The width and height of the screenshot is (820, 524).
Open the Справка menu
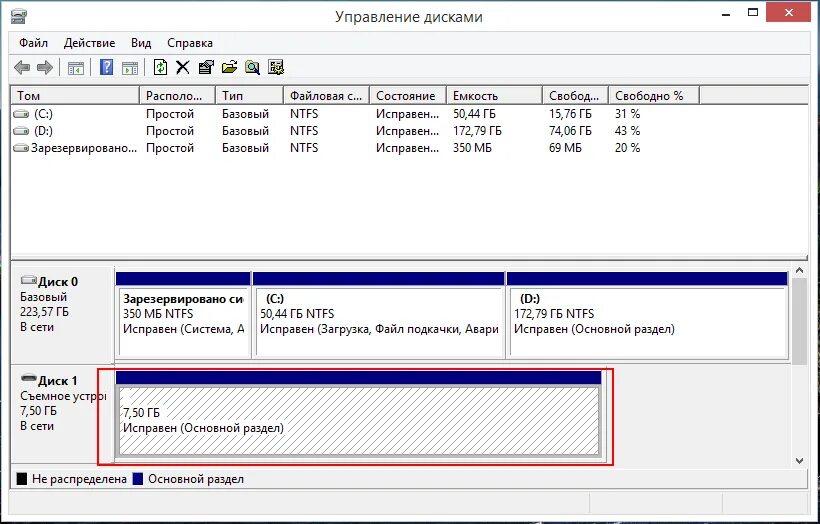tap(190, 43)
